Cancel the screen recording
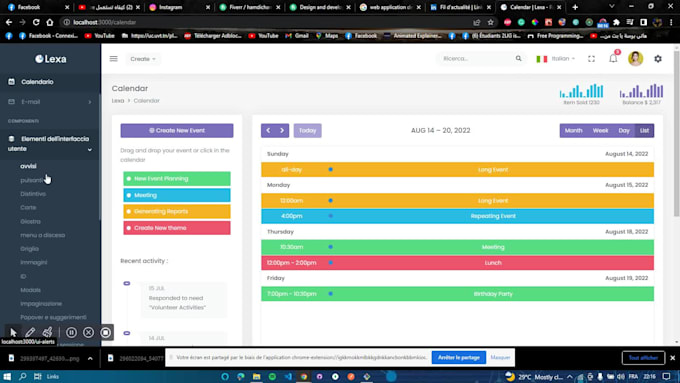Screen dimensions: 680x383 tap(88, 333)
